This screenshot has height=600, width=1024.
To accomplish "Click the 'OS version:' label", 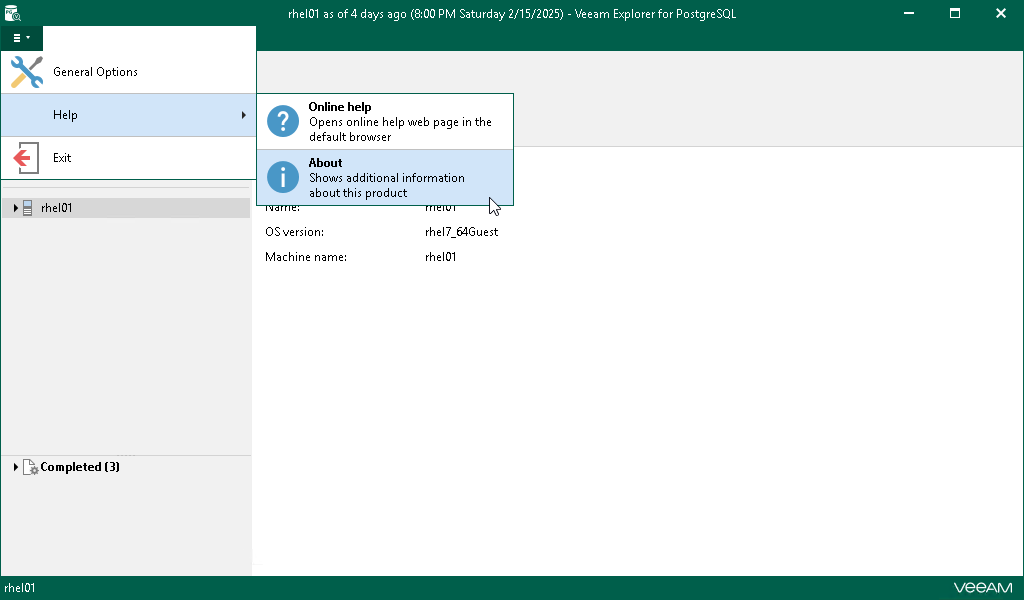I will click(x=295, y=232).
